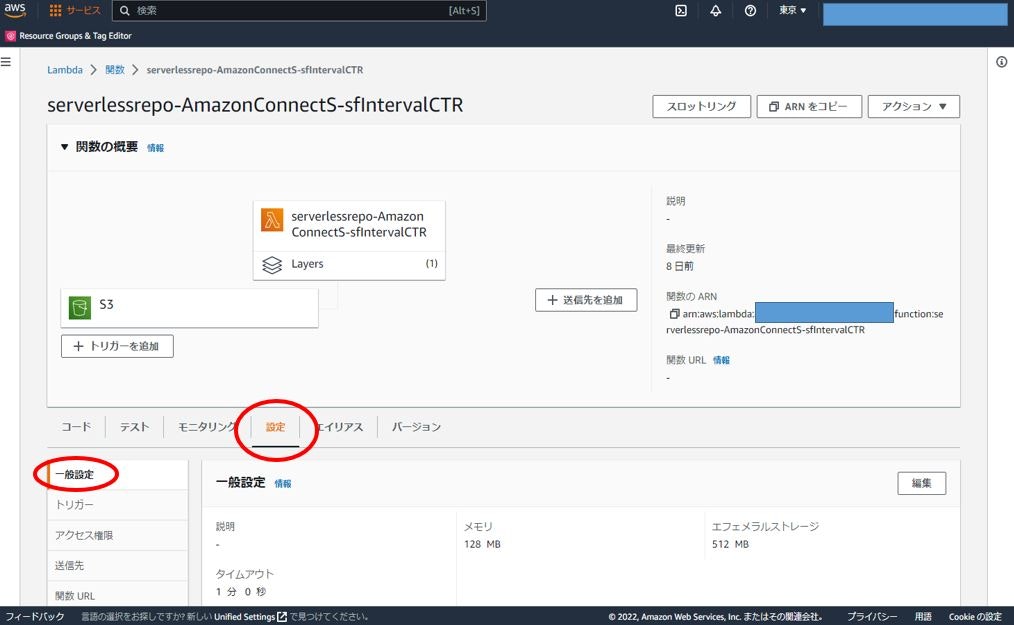The height and width of the screenshot is (625, 1014).
Task: Go to 関数 breadcrumb link
Action: pyautogui.click(x=115, y=70)
